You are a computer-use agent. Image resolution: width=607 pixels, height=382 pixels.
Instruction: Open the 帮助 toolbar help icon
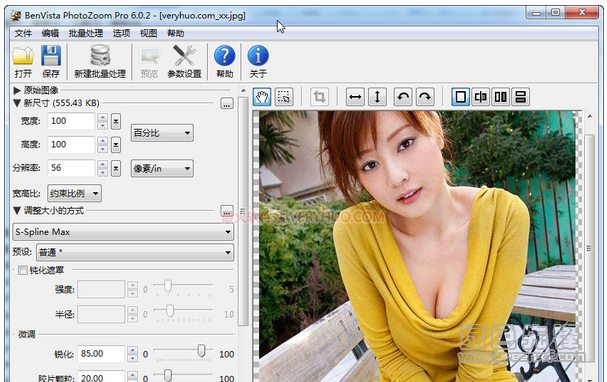click(x=225, y=62)
